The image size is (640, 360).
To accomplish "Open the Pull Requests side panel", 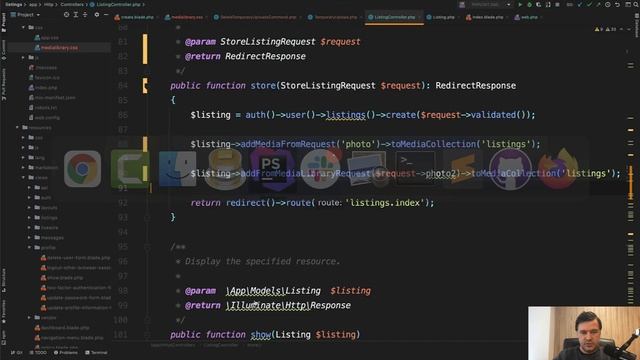I will [4, 84].
